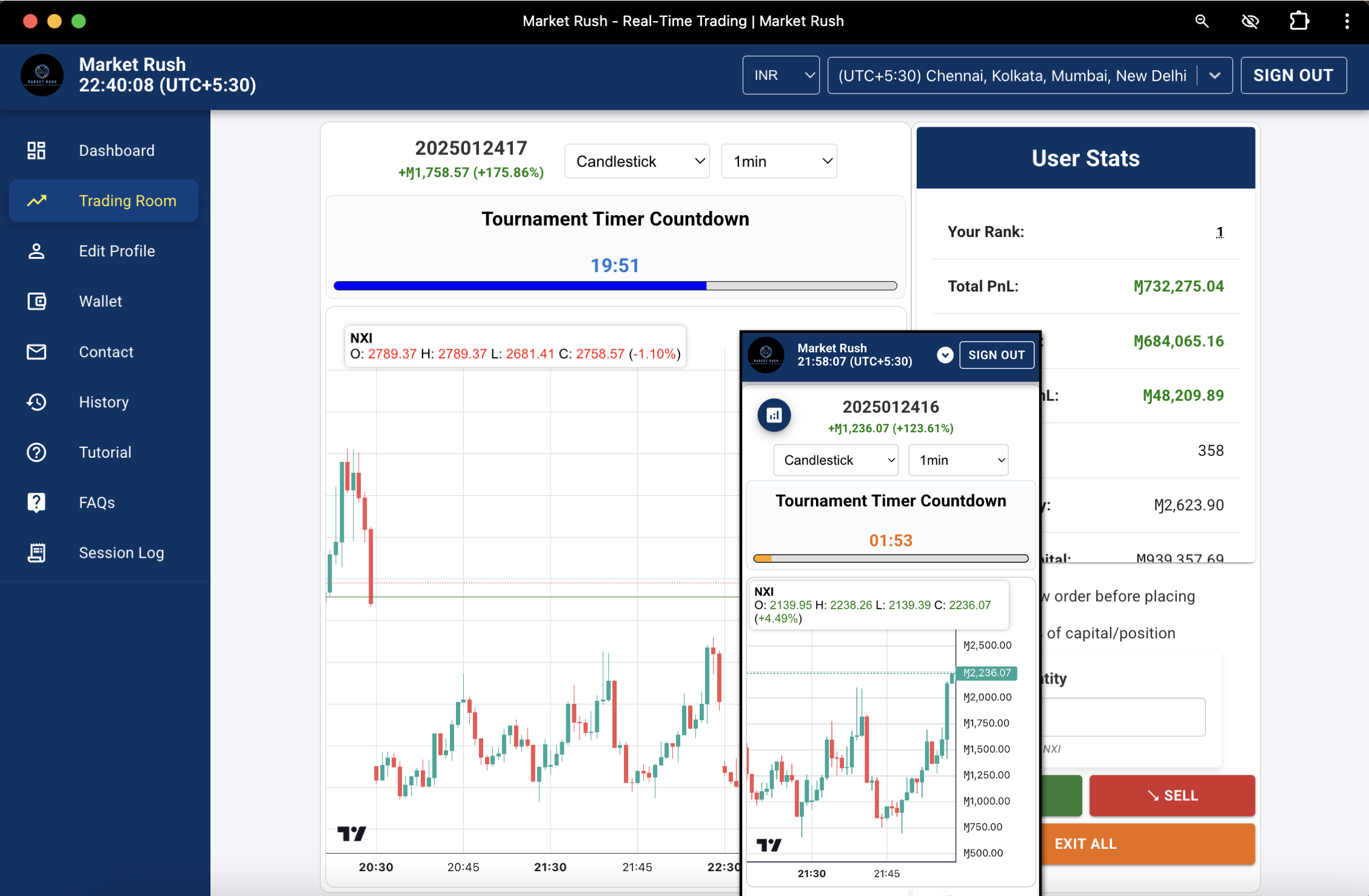Open the Tutorial menu label
The width and height of the screenshot is (1369, 896).
(105, 452)
